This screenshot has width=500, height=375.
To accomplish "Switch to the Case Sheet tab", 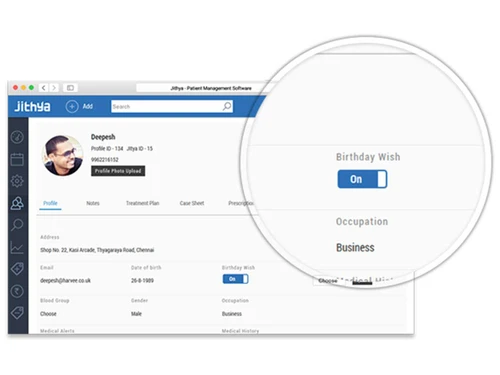I will tap(192, 203).
